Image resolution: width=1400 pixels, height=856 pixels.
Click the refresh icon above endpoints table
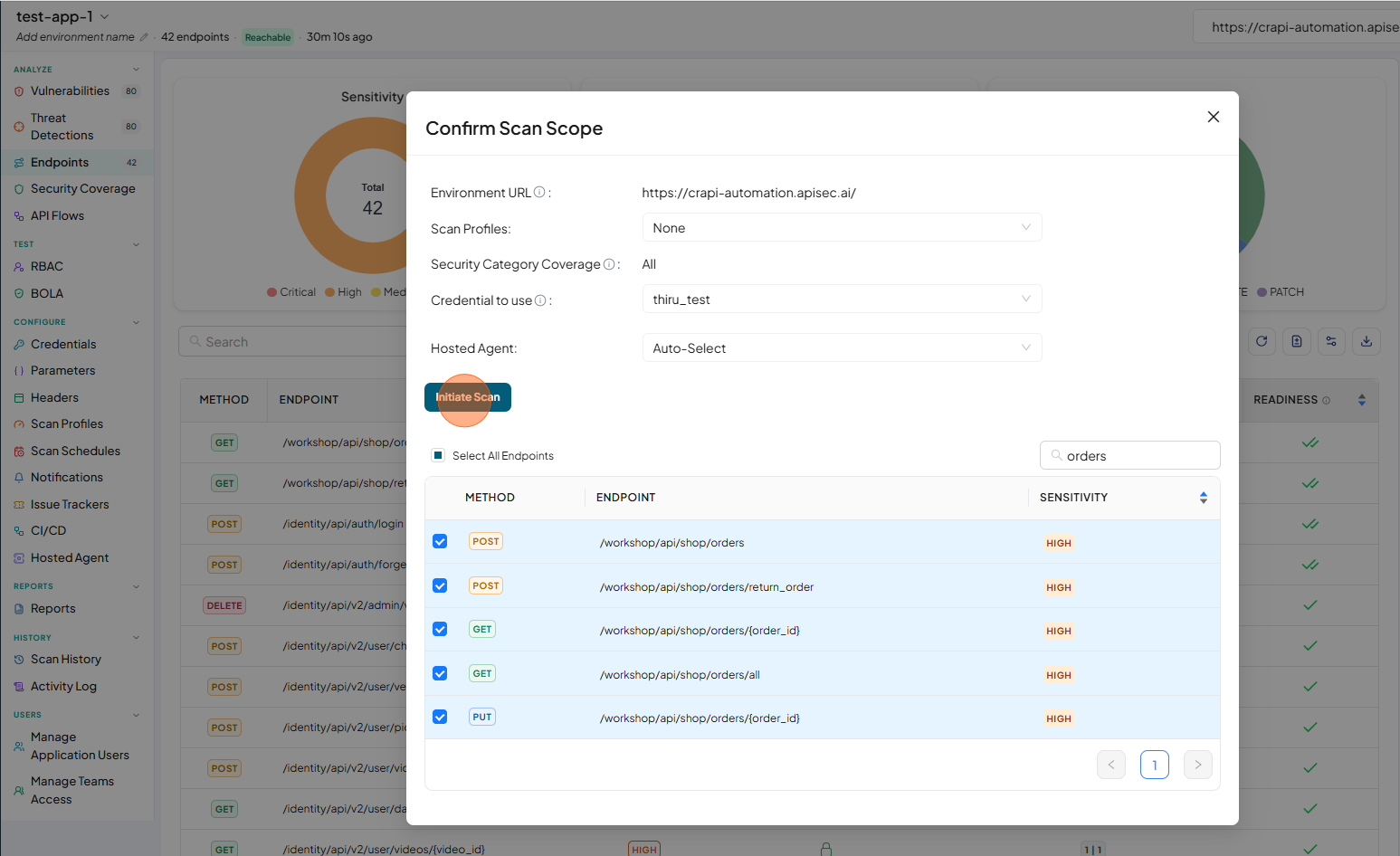(x=1262, y=341)
